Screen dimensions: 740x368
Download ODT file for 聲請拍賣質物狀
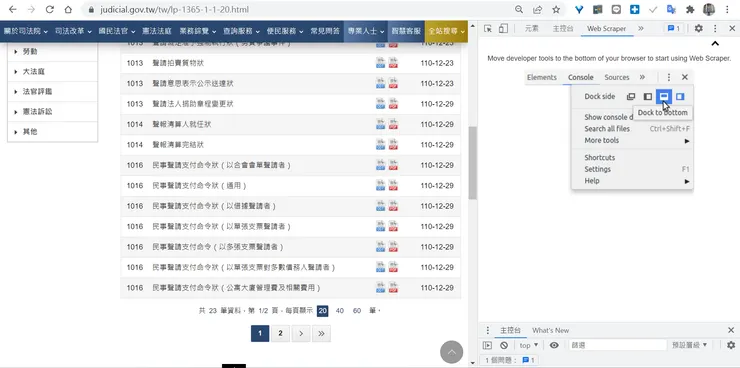click(380, 63)
